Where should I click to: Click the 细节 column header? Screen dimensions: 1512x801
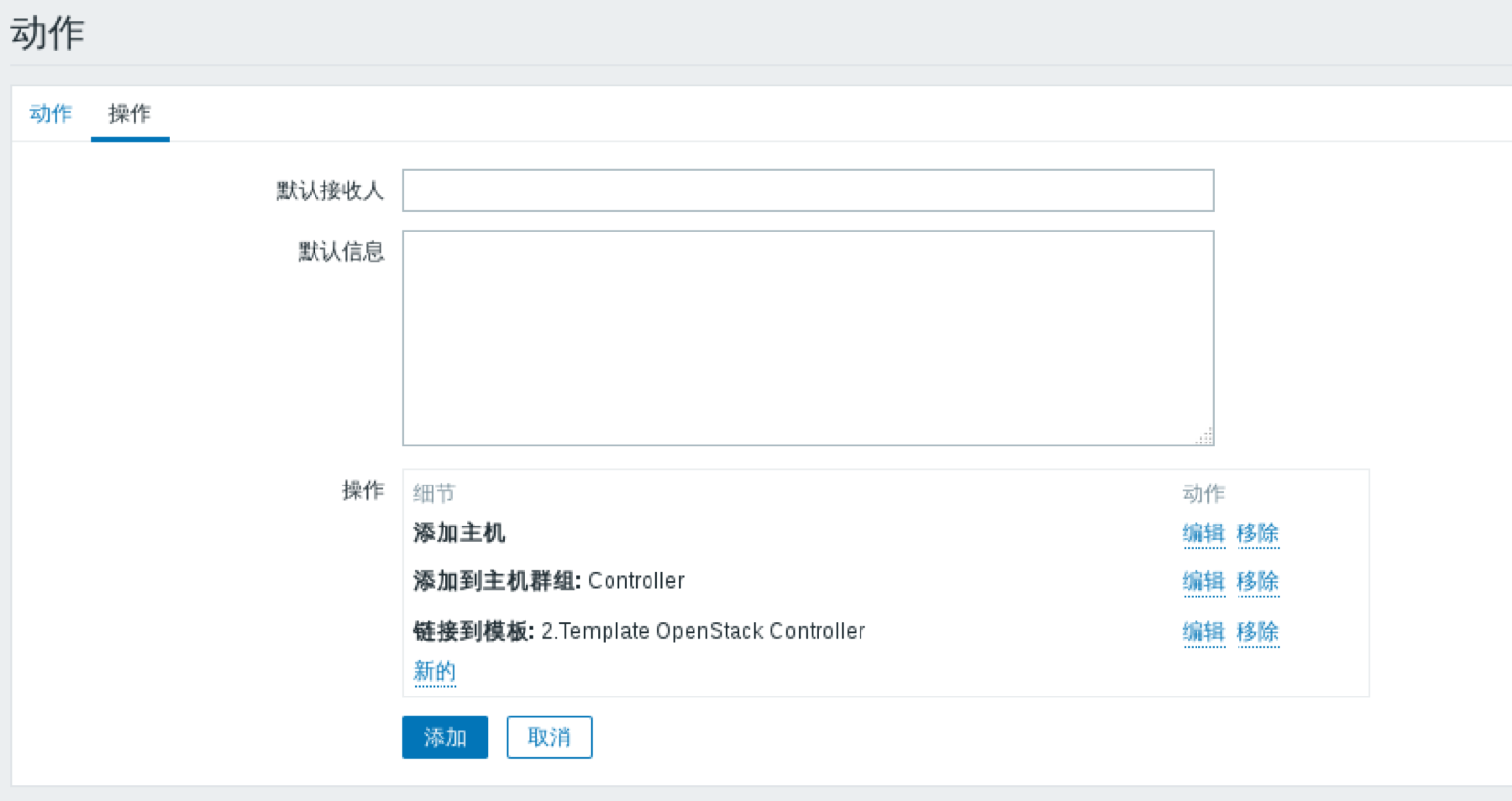(435, 493)
